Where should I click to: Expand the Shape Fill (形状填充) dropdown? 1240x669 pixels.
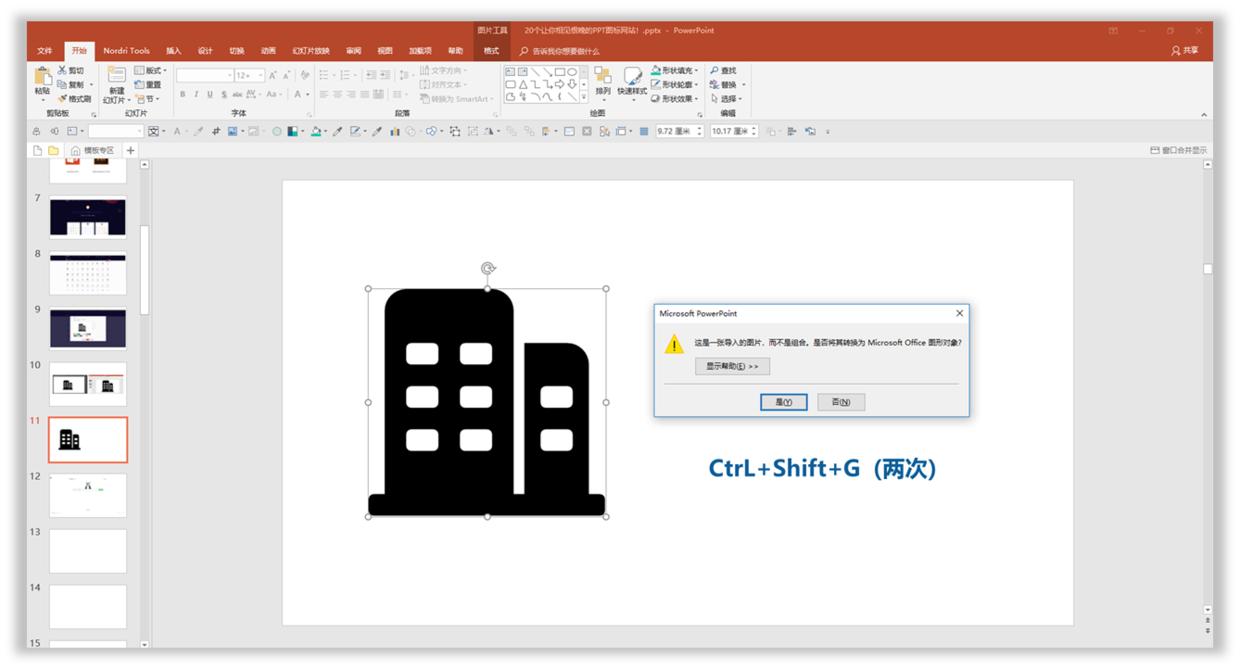tap(675, 70)
